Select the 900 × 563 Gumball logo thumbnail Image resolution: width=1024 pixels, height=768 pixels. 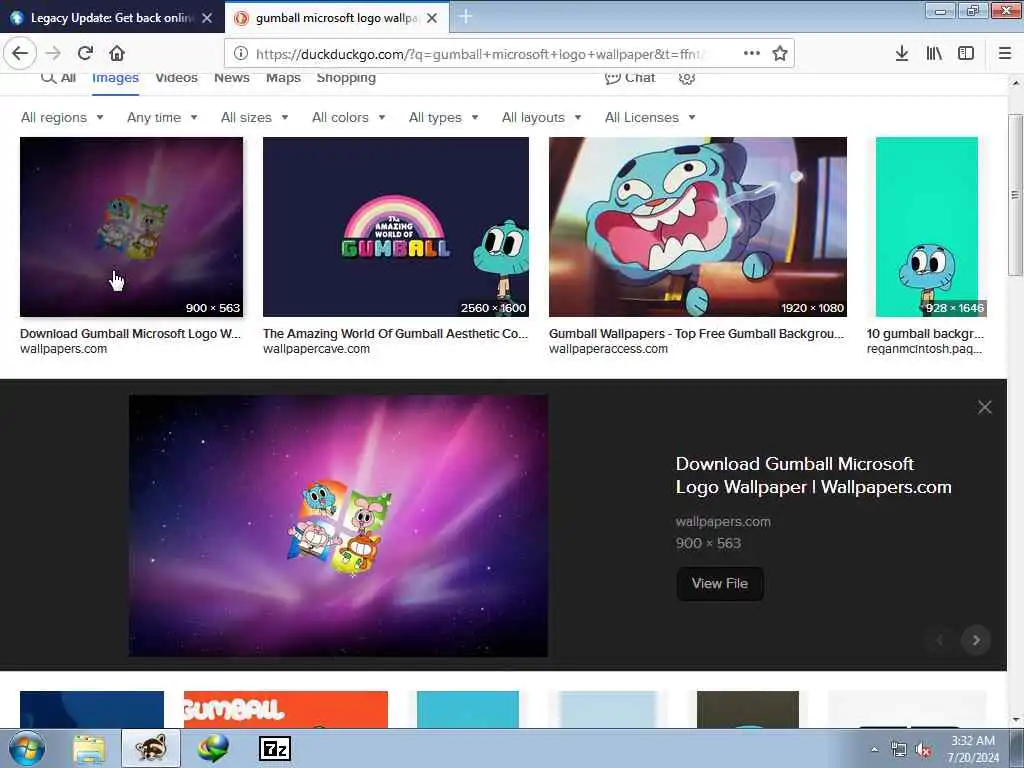(x=131, y=227)
